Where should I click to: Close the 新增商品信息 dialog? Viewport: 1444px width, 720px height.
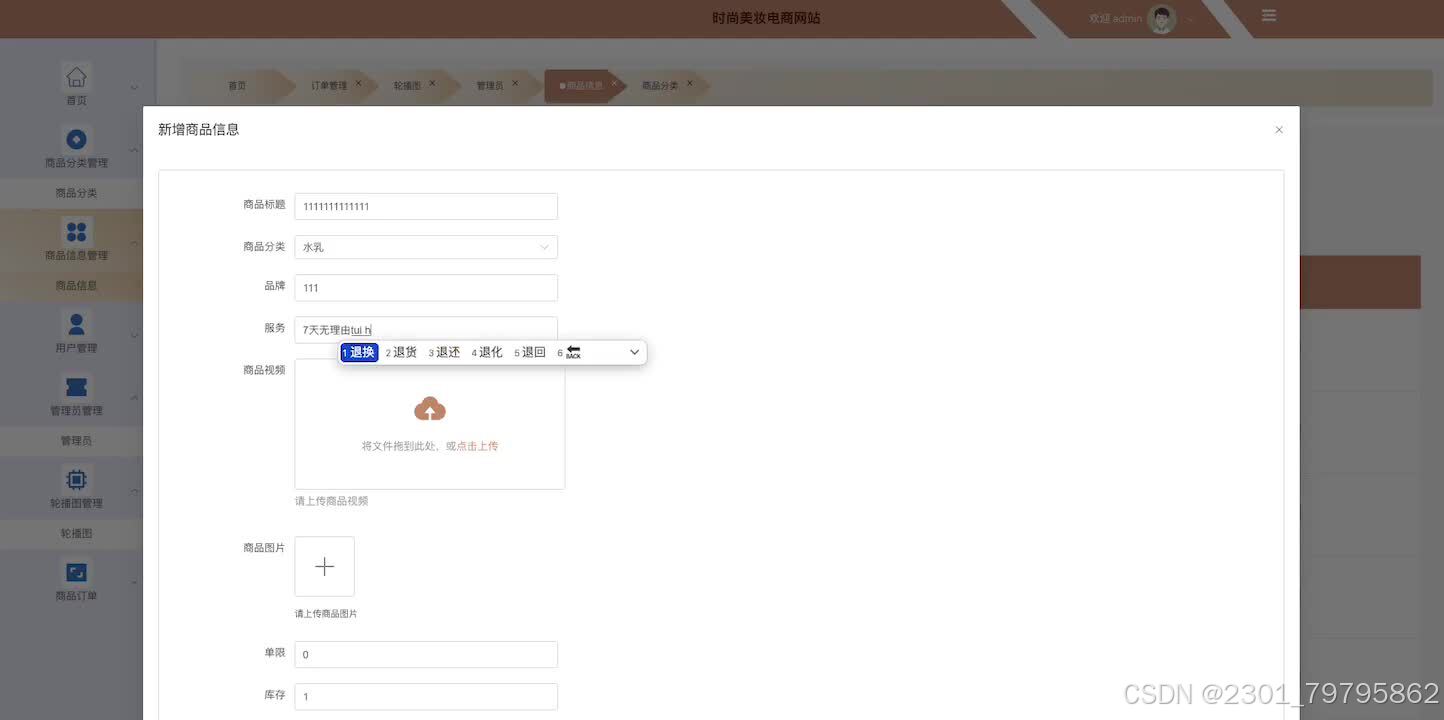(x=1279, y=130)
